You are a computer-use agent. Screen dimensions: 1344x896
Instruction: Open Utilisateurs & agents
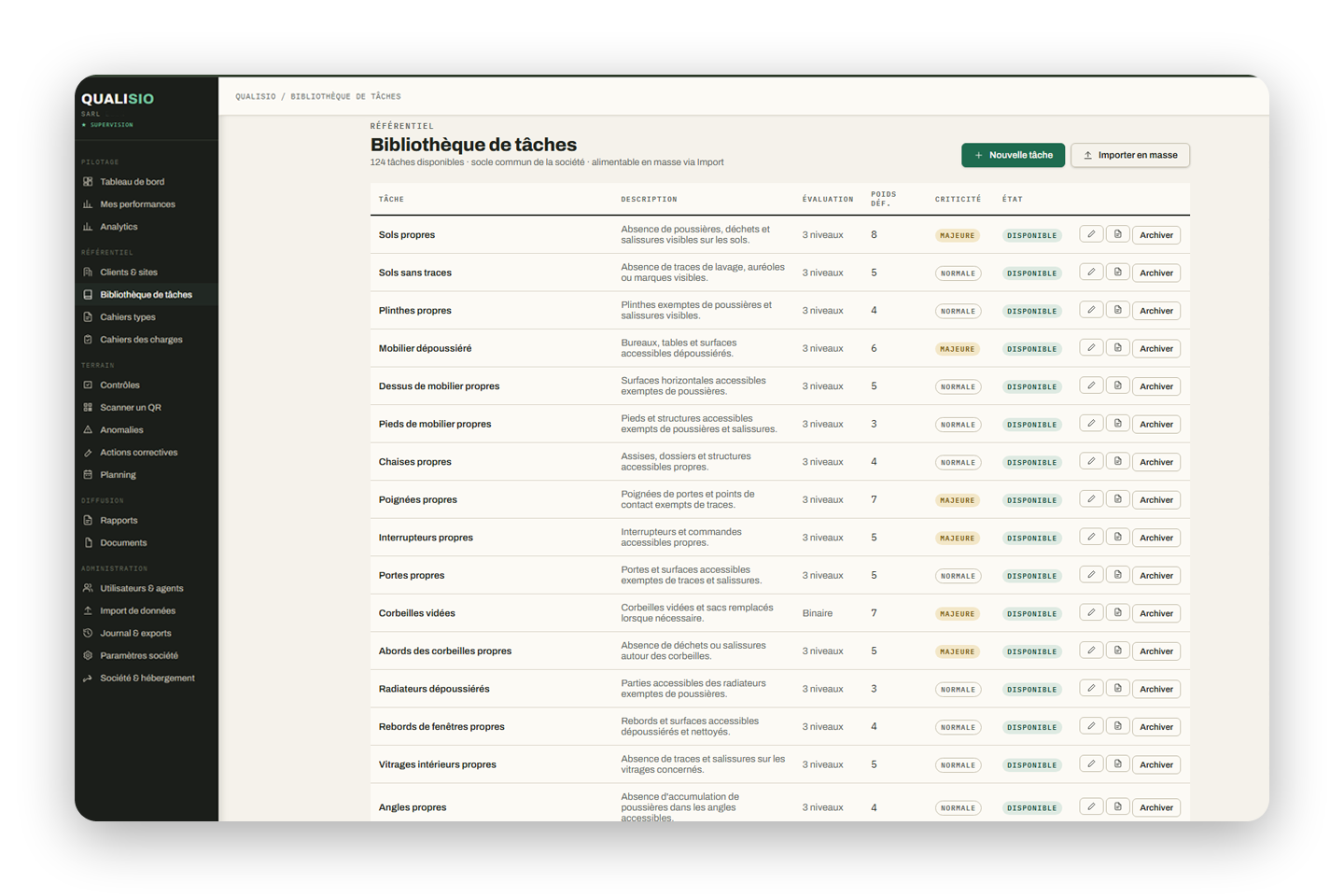coord(141,588)
